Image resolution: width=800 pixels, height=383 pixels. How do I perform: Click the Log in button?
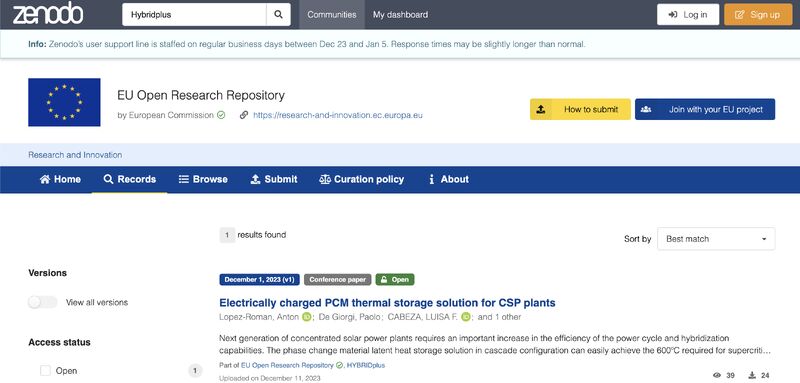point(688,14)
